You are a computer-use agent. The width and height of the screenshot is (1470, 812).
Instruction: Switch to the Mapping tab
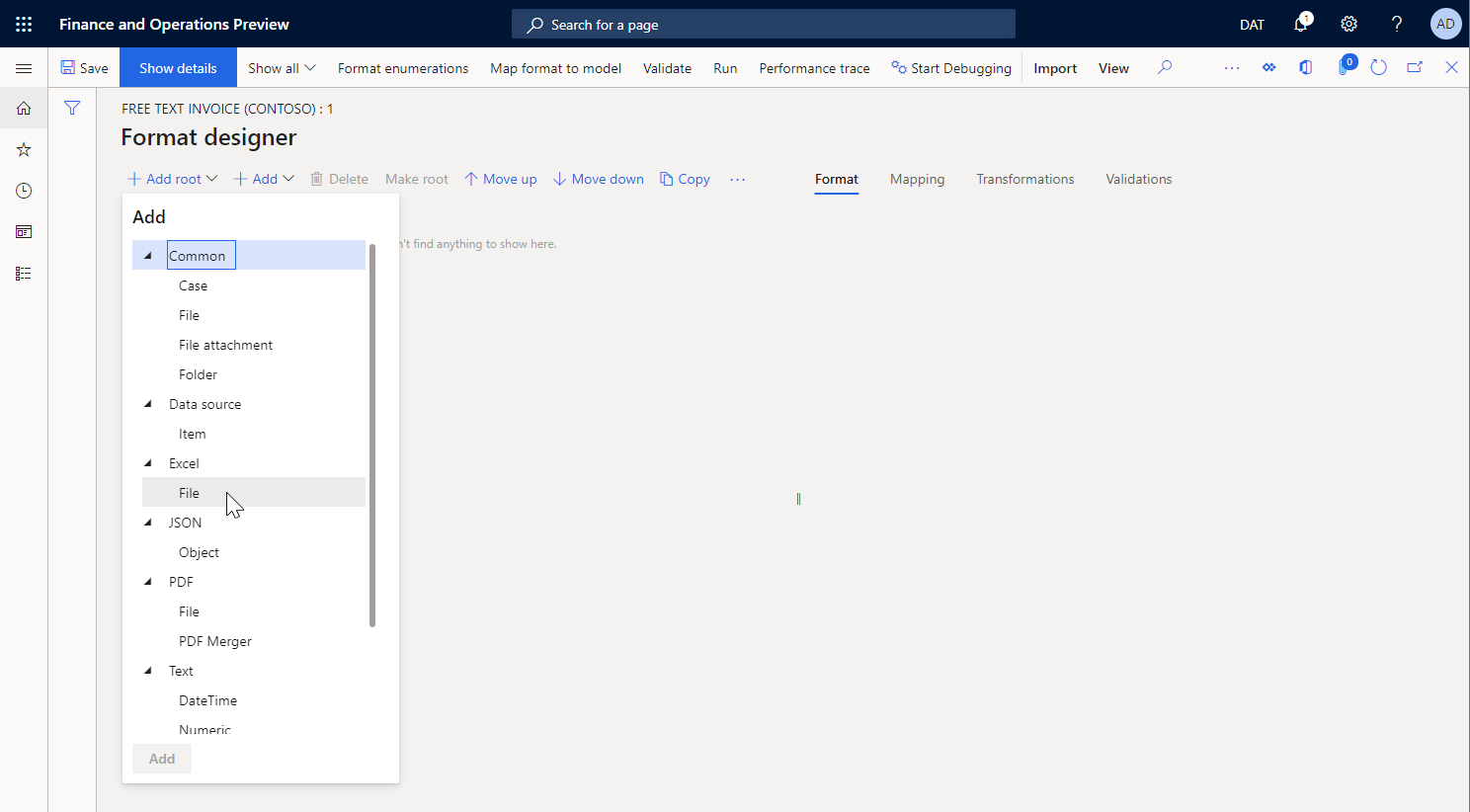pyautogui.click(x=917, y=179)
